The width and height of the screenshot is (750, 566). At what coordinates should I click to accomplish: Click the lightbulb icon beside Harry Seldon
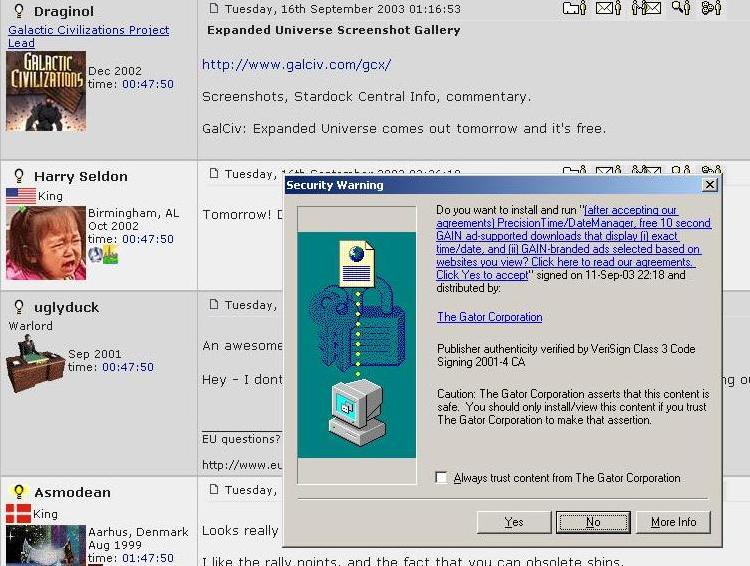tap(18, 176)
